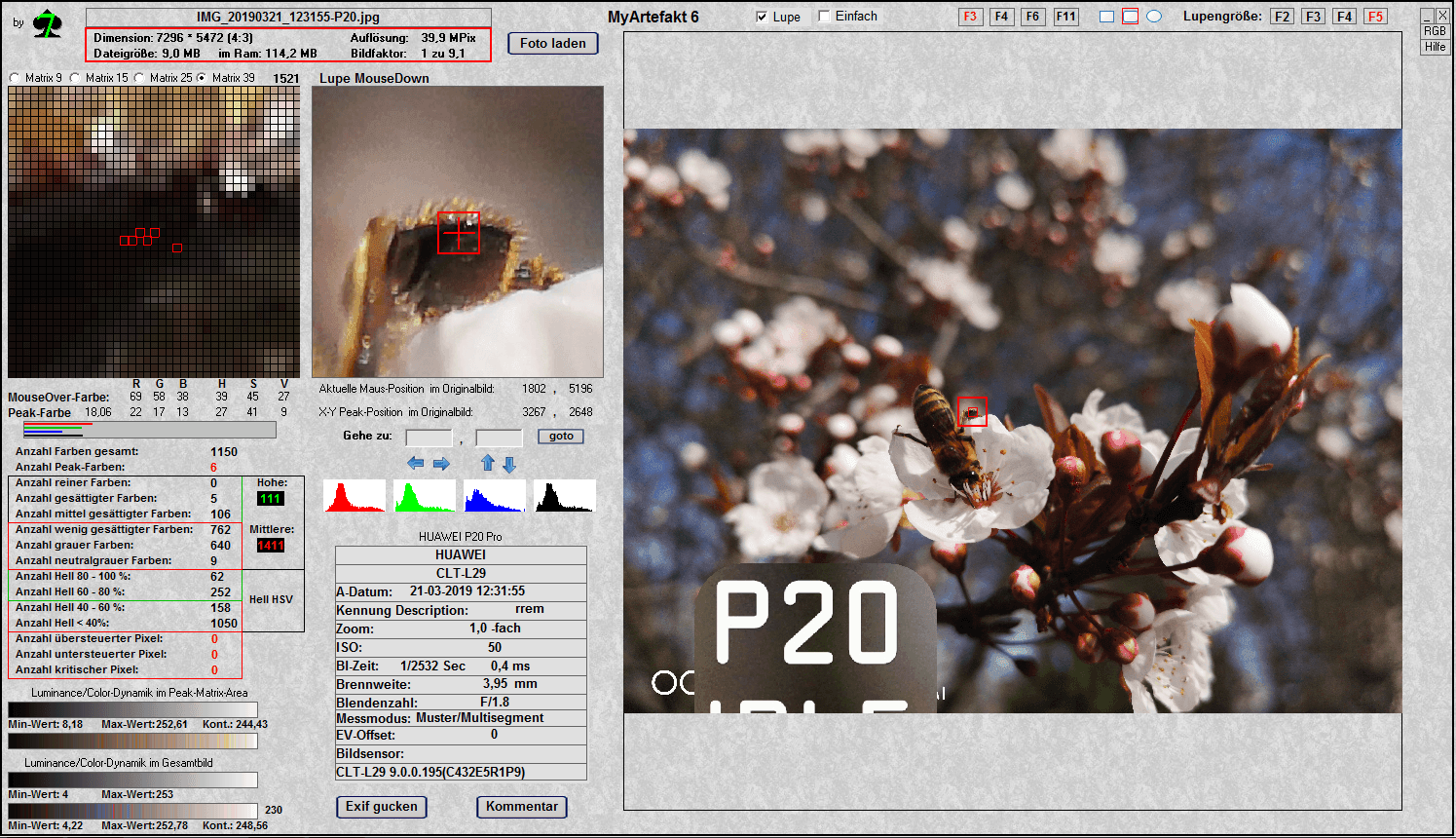Click the F11 mode button

(x=1066, y=17)
